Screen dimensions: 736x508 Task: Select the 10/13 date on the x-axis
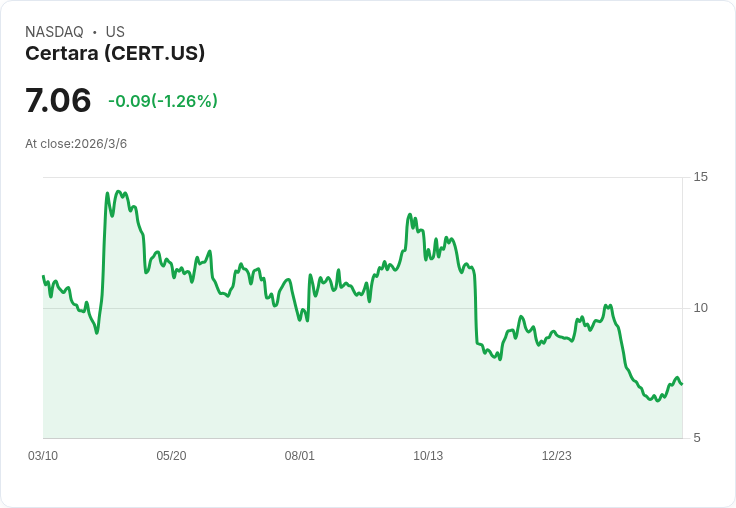pos(428,456)
